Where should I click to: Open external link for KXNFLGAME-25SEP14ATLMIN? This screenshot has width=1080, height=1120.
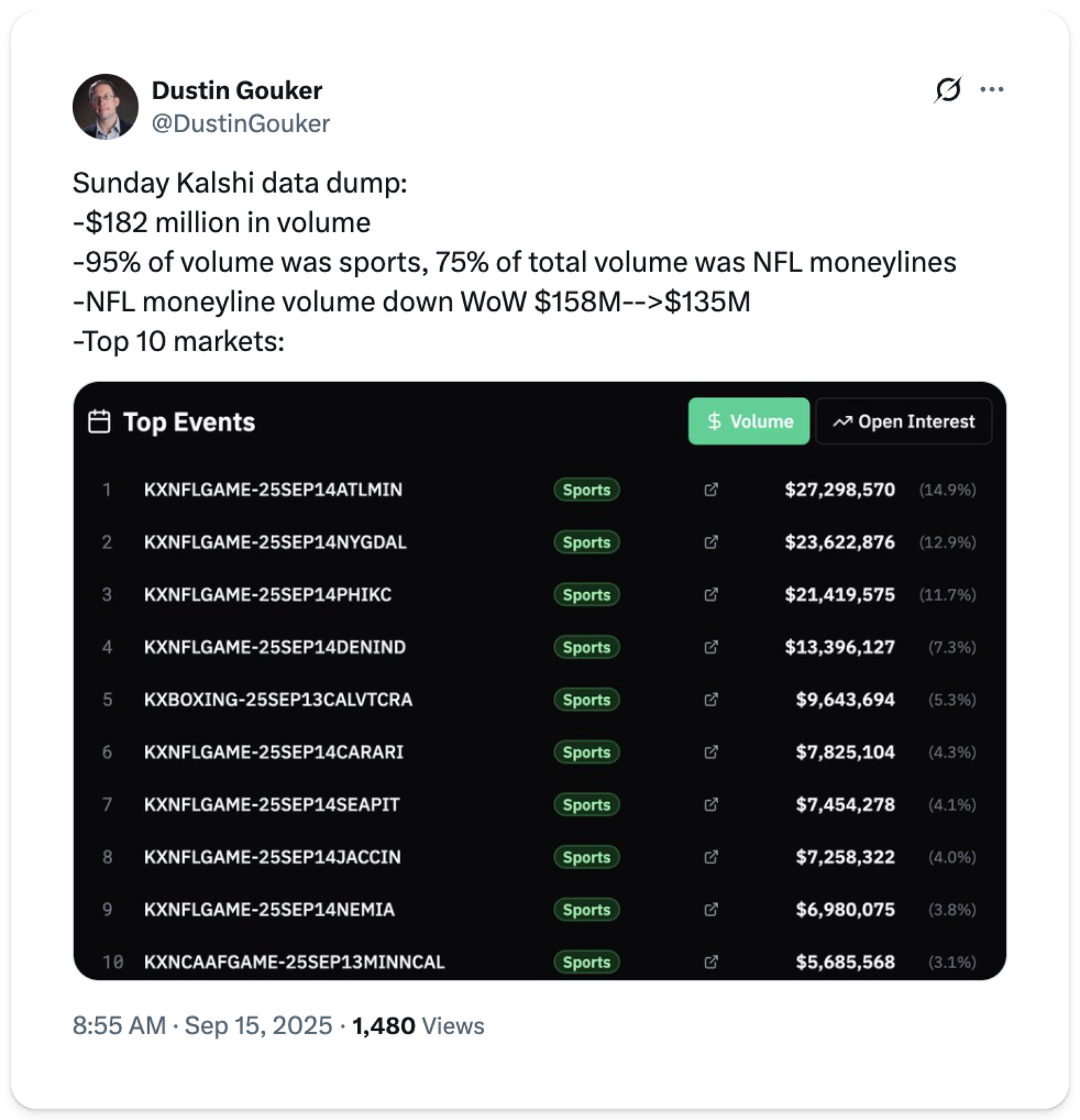tap(711, 489)
